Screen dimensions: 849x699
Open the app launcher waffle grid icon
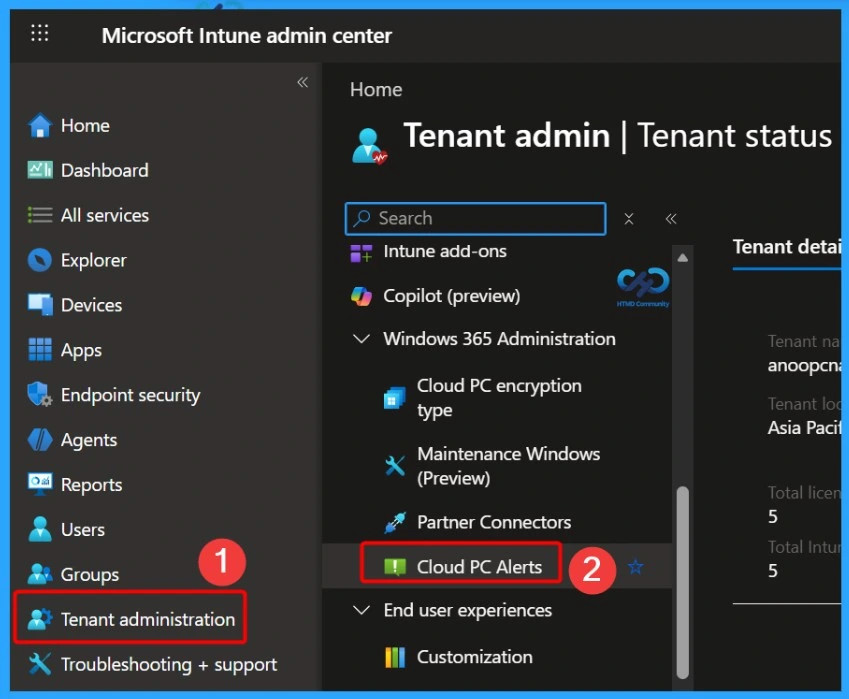coord(40,34)
